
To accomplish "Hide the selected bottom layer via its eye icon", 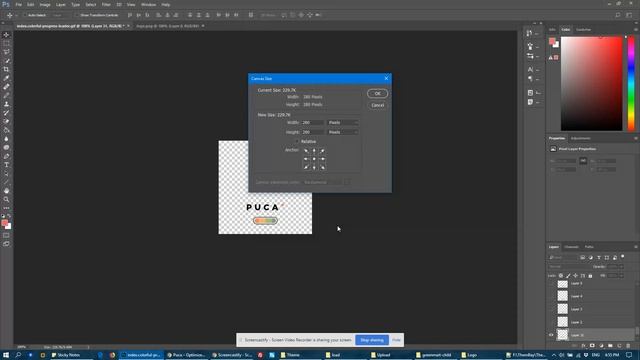I will (551, 335).
